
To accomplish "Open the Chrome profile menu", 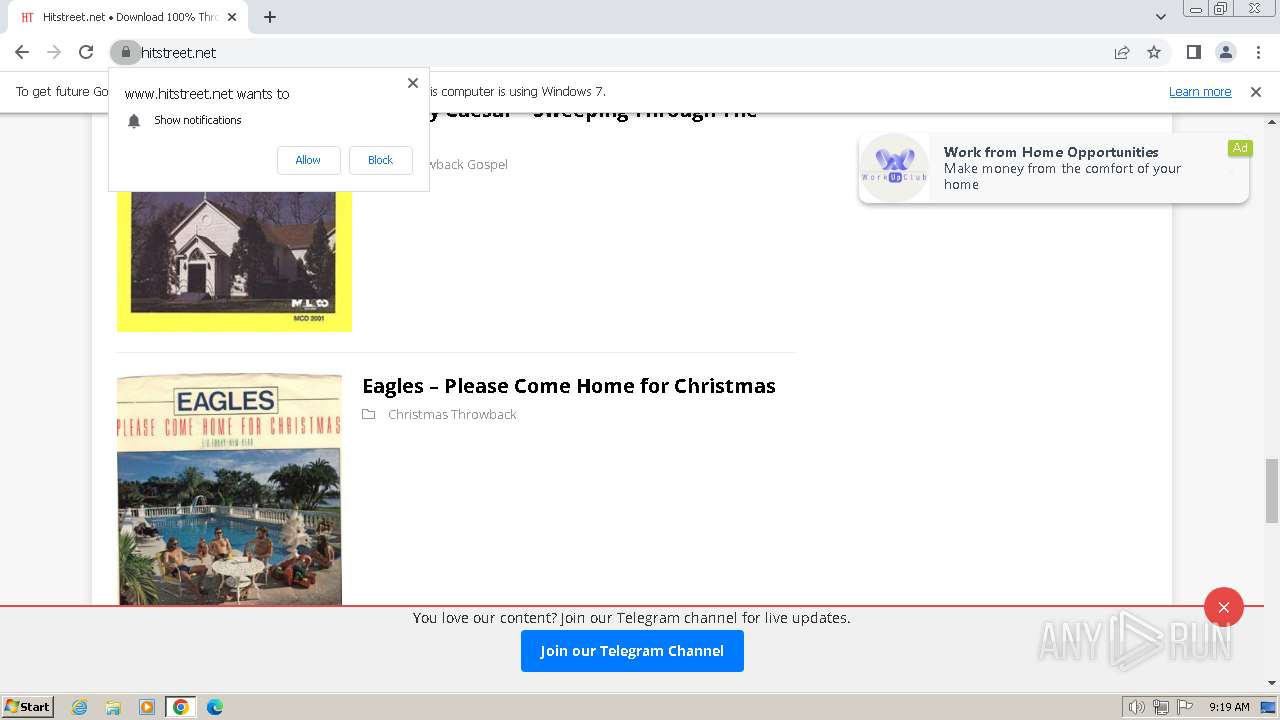I will point(1225,52).
